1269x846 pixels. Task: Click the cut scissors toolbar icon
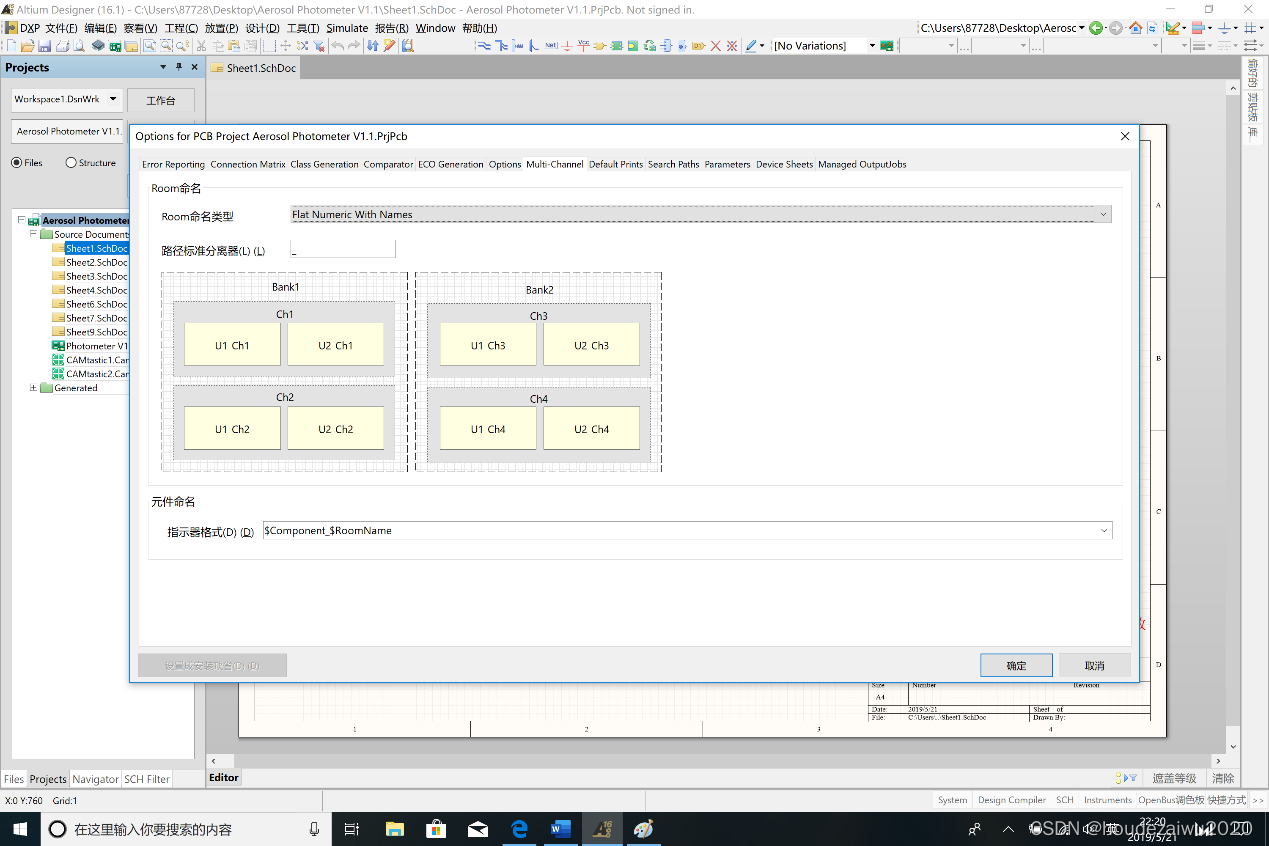(201, 46)
